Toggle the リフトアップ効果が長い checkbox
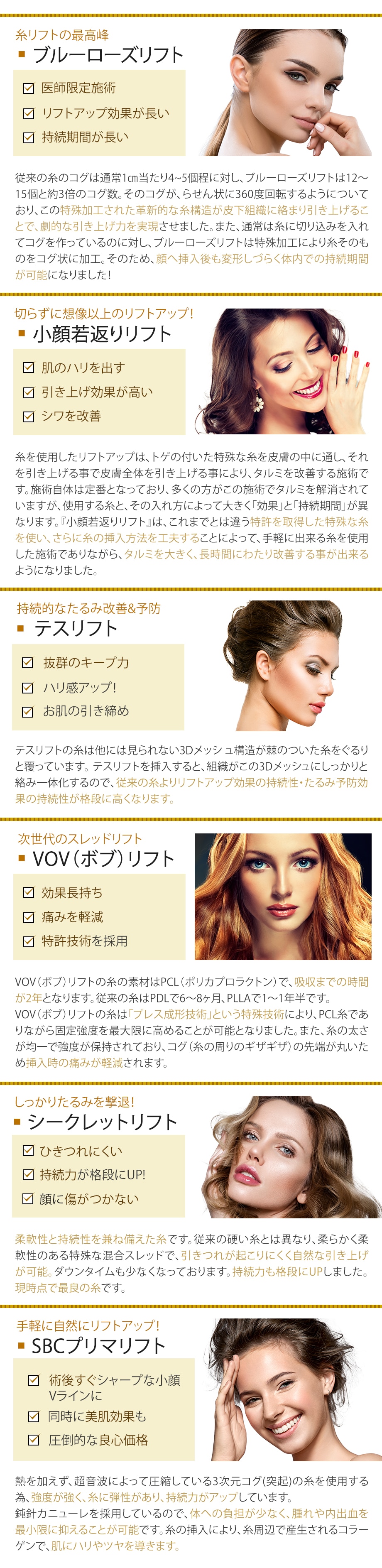The height and width of the screenshot is (1568, 382). click(28, 113)
